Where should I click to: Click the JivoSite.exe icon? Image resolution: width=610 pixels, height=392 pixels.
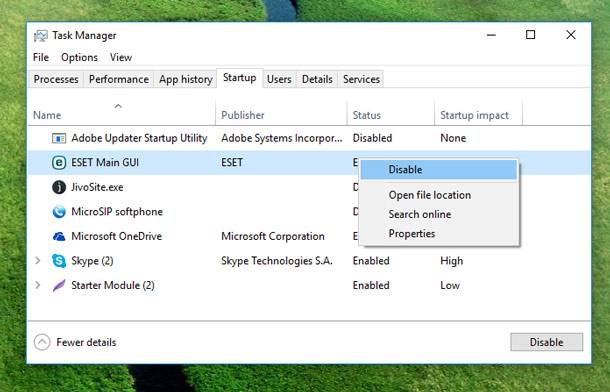pyautogui.click(x=59, y=187)
